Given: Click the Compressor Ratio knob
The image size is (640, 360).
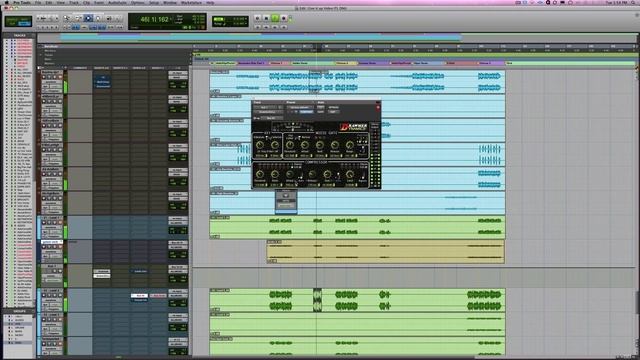Looking at the screenshot, I should (x=275, y=175).
